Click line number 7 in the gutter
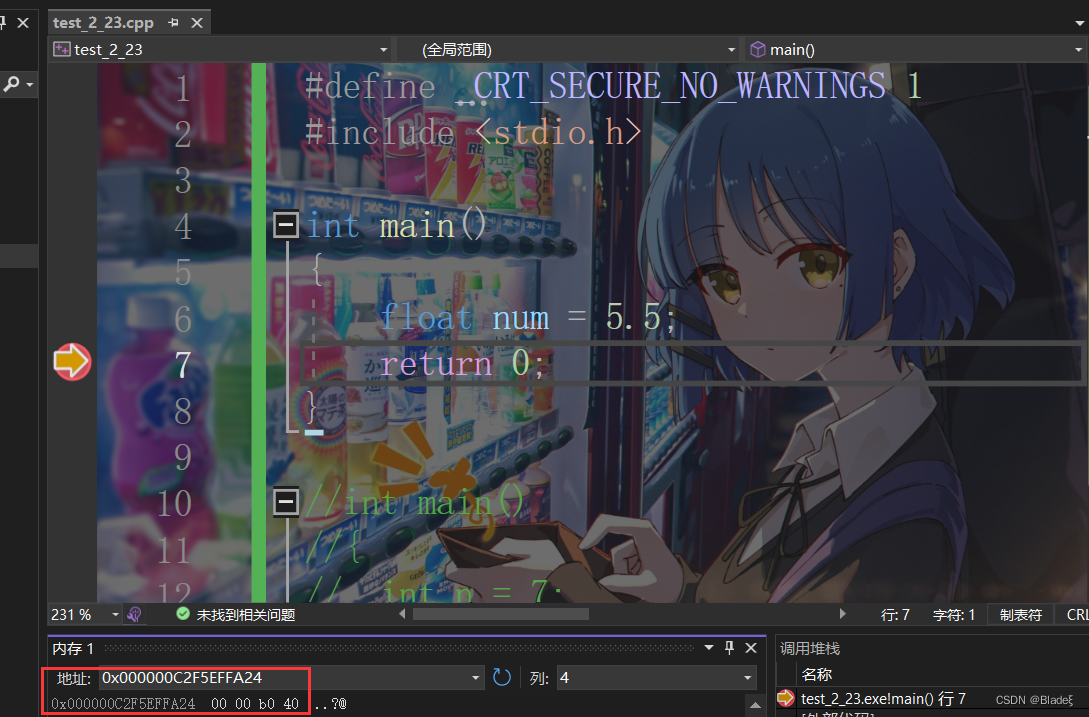This screenshot has width=1089, height=717. click(x=183, y=364)
